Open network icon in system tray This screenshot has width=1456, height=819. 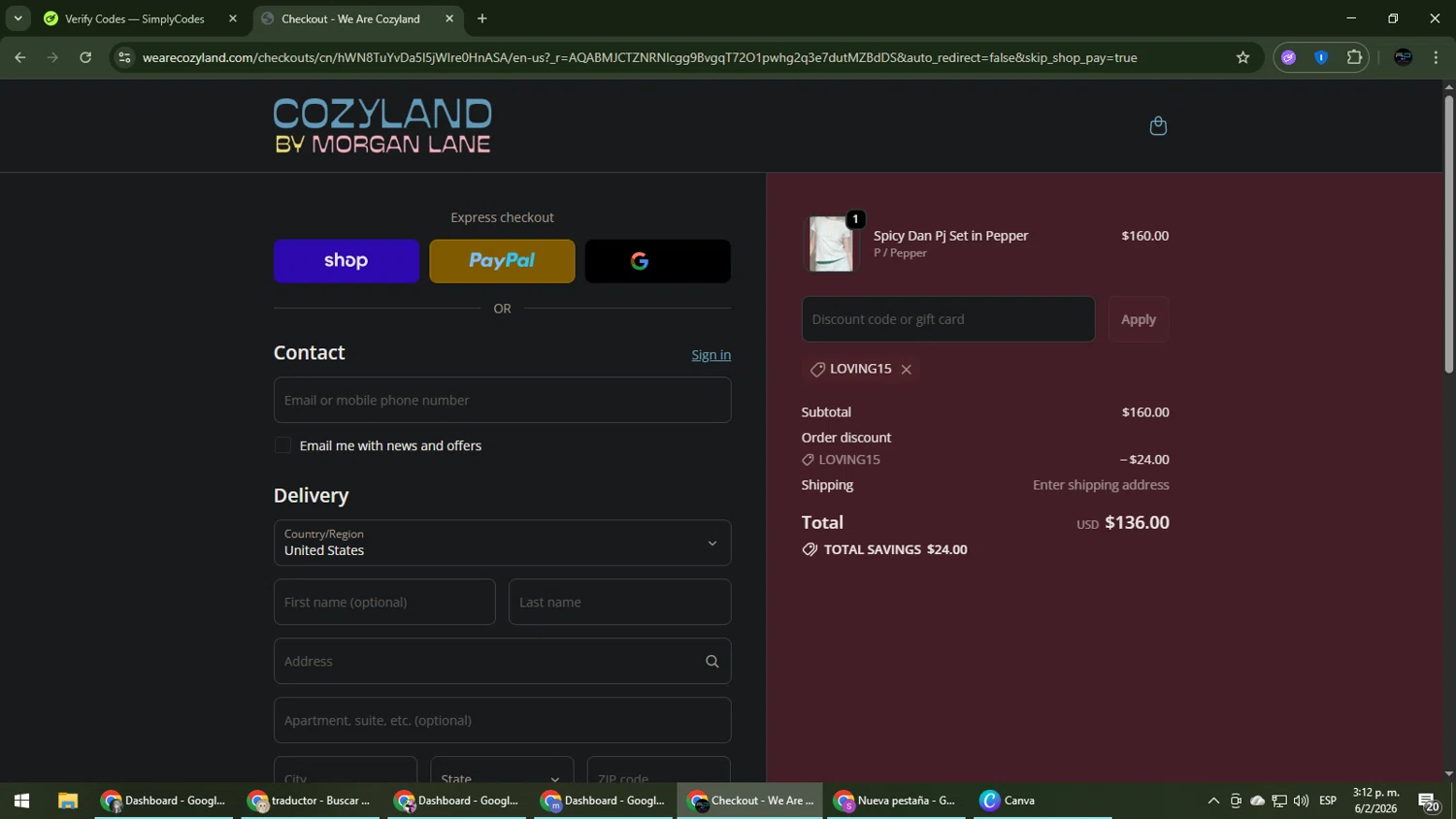click(1279, 801)
